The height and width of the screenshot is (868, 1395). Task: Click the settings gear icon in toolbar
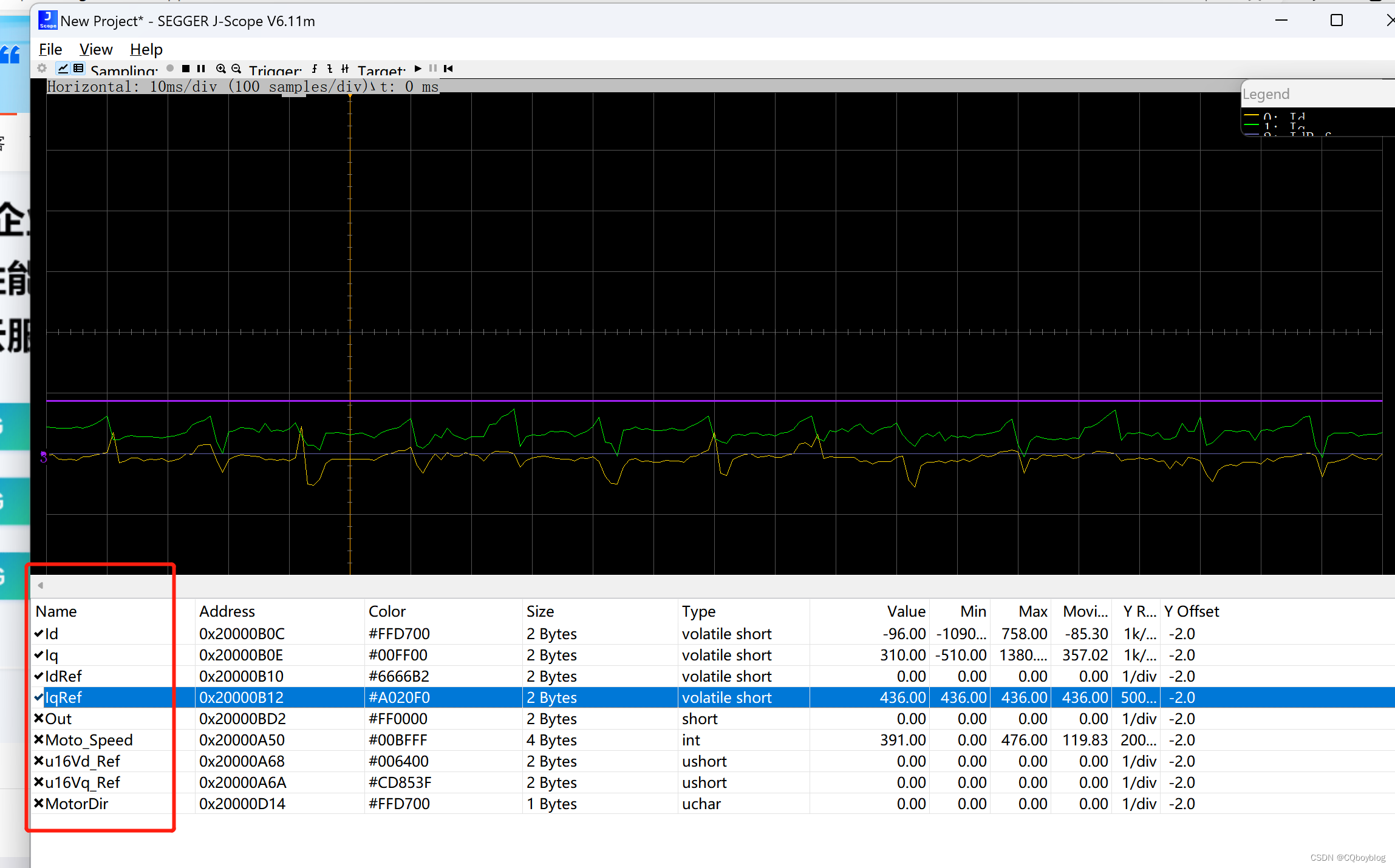point(42,68)
